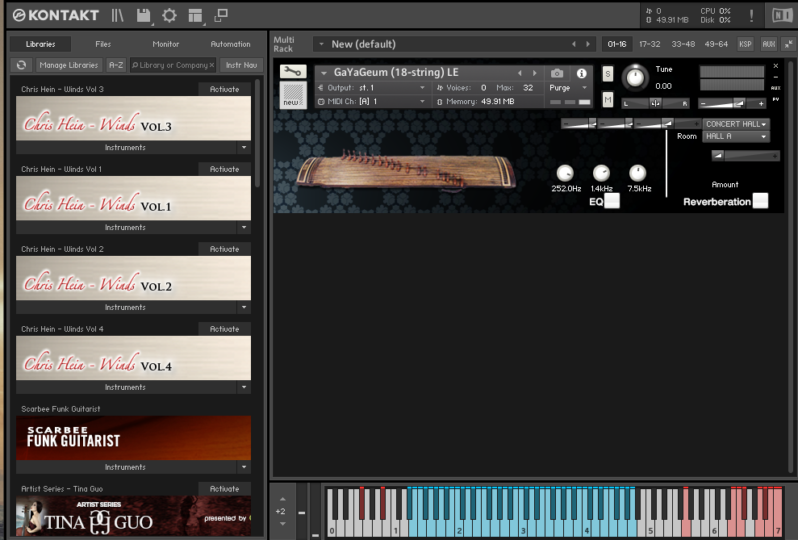Open the library browser icon in header

(x=118, y=15)
